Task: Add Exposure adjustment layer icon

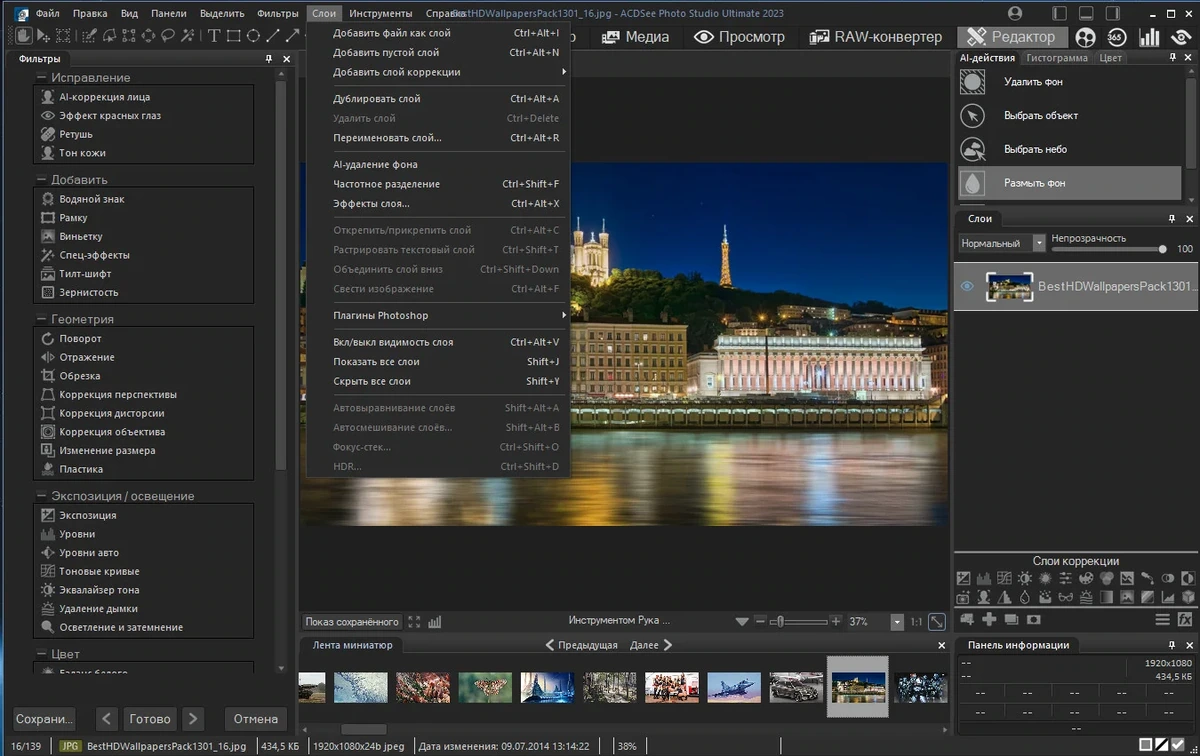Action: click(964, 578)
